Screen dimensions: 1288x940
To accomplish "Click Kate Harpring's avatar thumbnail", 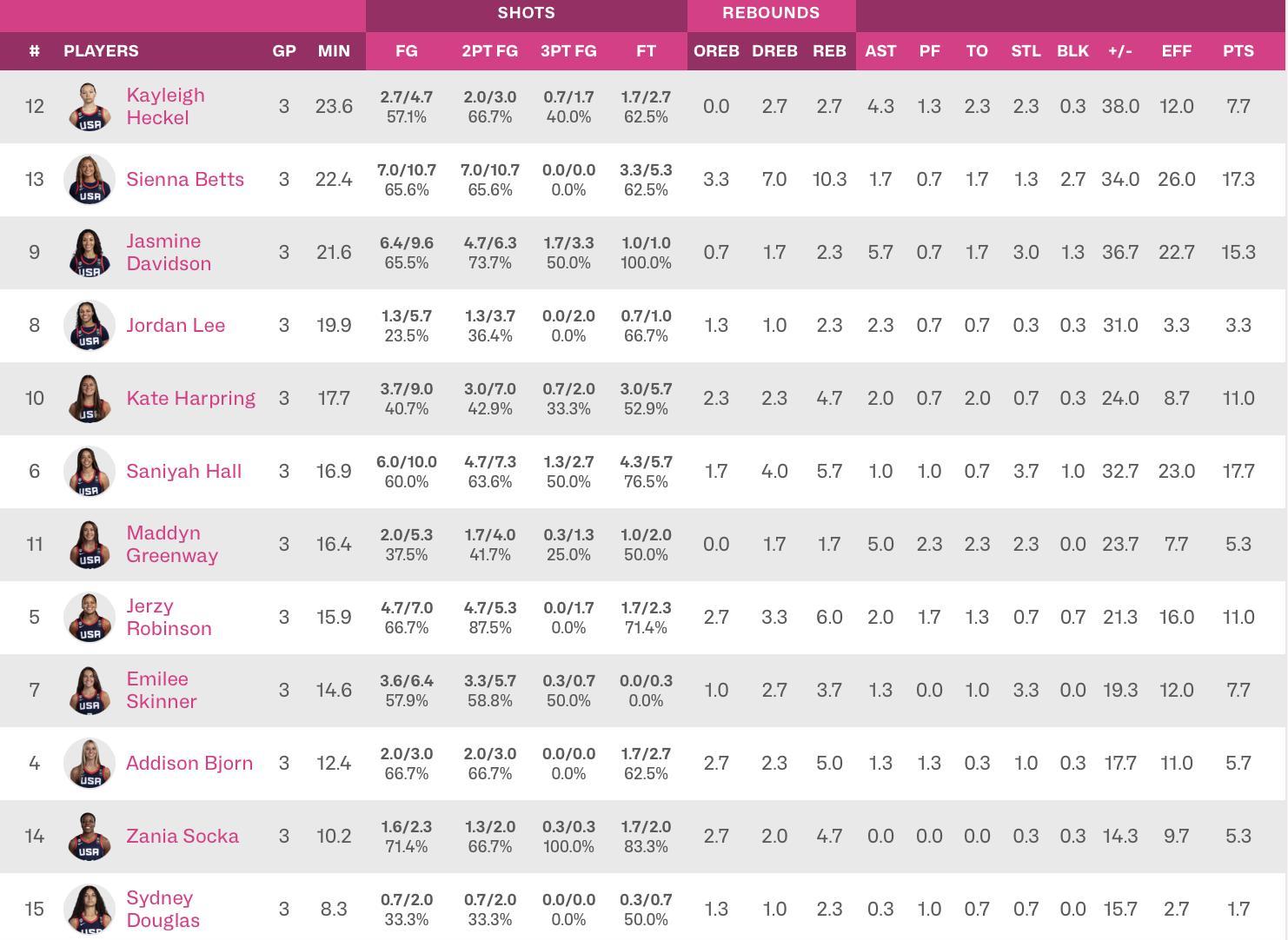I will [90, 398].
